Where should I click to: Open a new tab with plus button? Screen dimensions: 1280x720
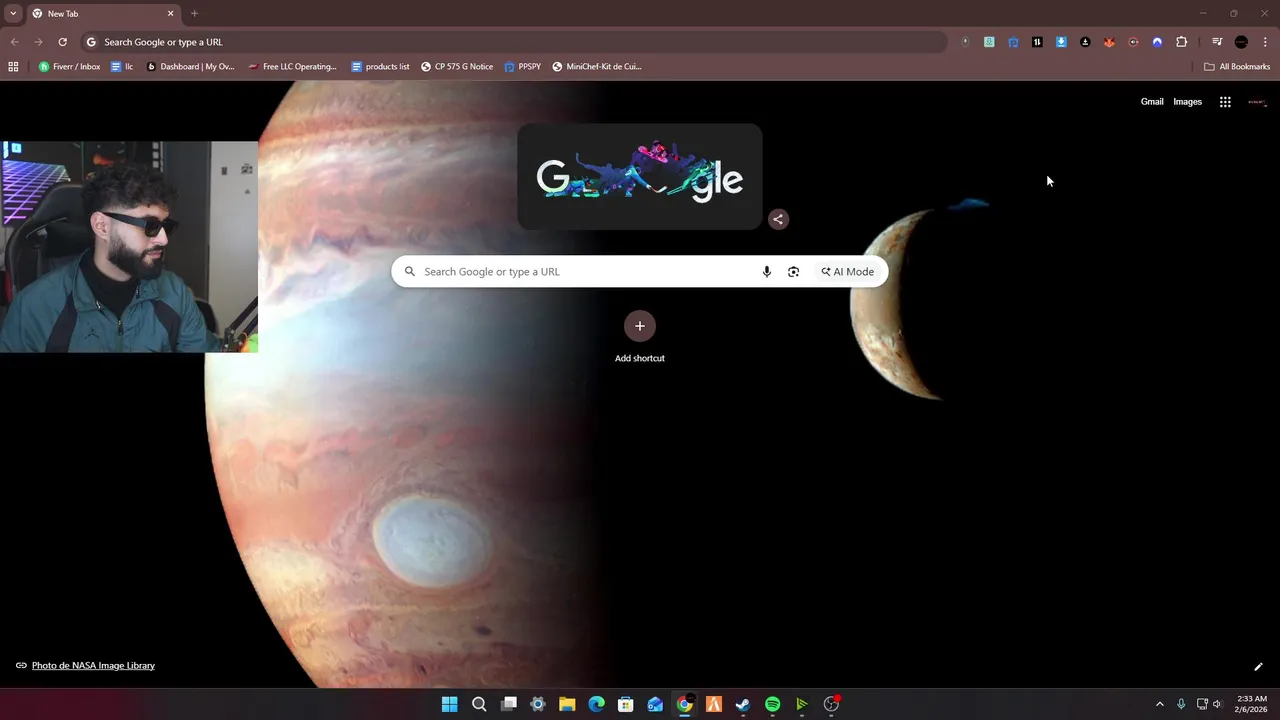[194, 14]
